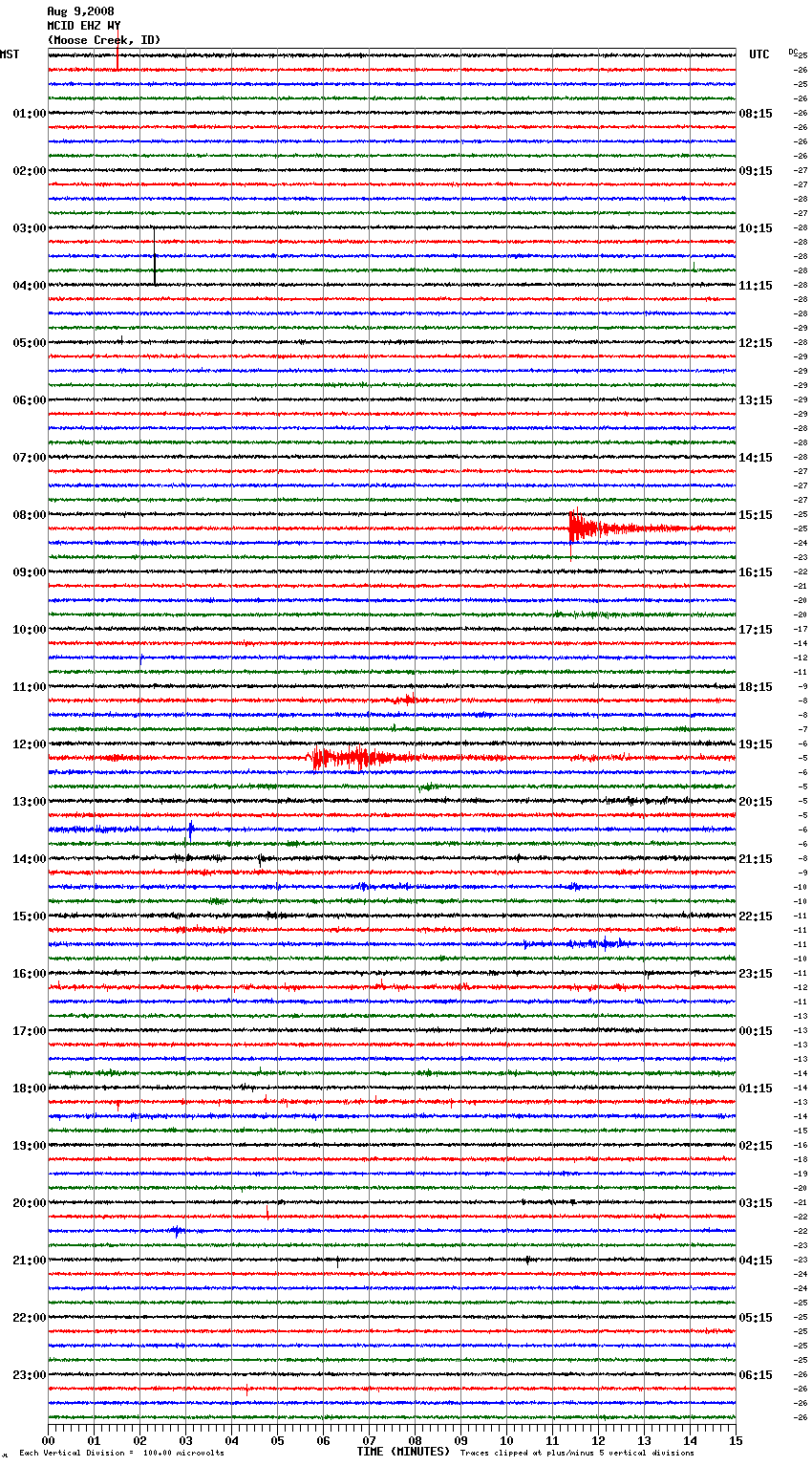This screenshot has width=812, height=1466.
Task: Click the 03:15 UTC time label
Action: pos(756,1203)
